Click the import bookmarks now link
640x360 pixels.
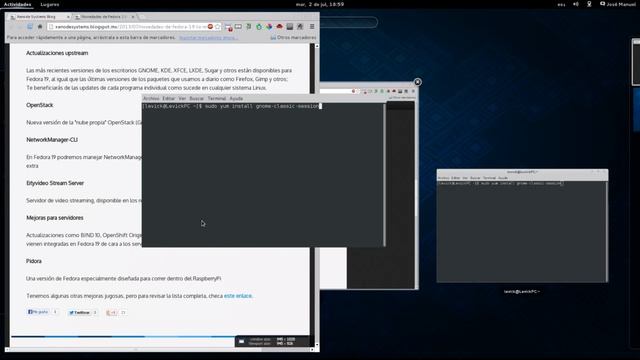tap(208, 38)
